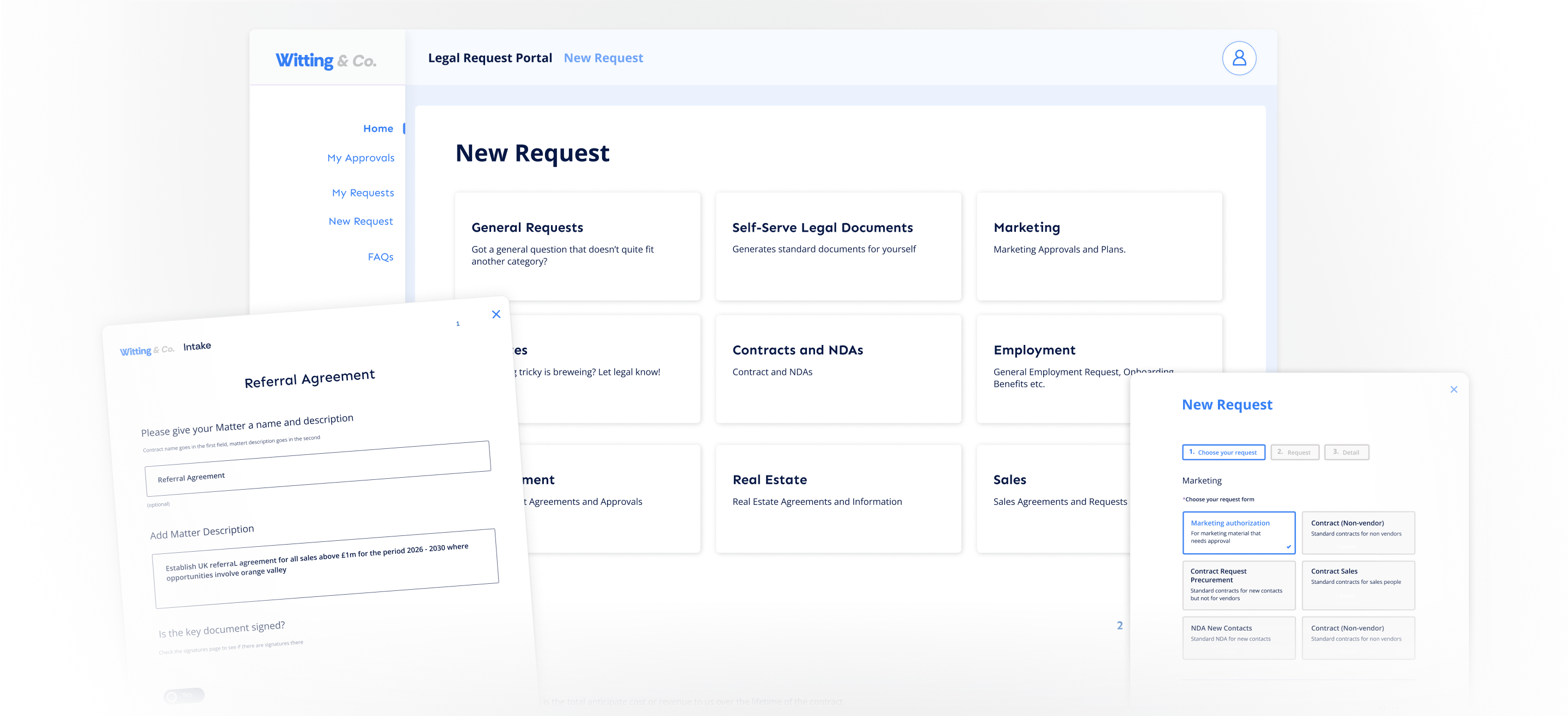Open the Contracts and NDAs card
This screenshot has height=716, width=1568.
(x=837, y=368)
